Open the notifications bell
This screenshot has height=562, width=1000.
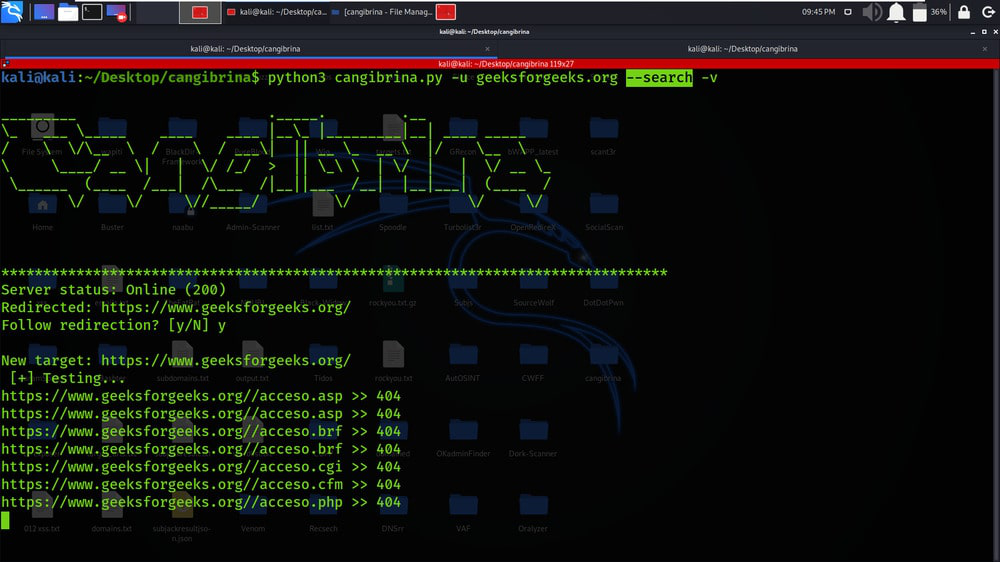(x=896, y=12)
